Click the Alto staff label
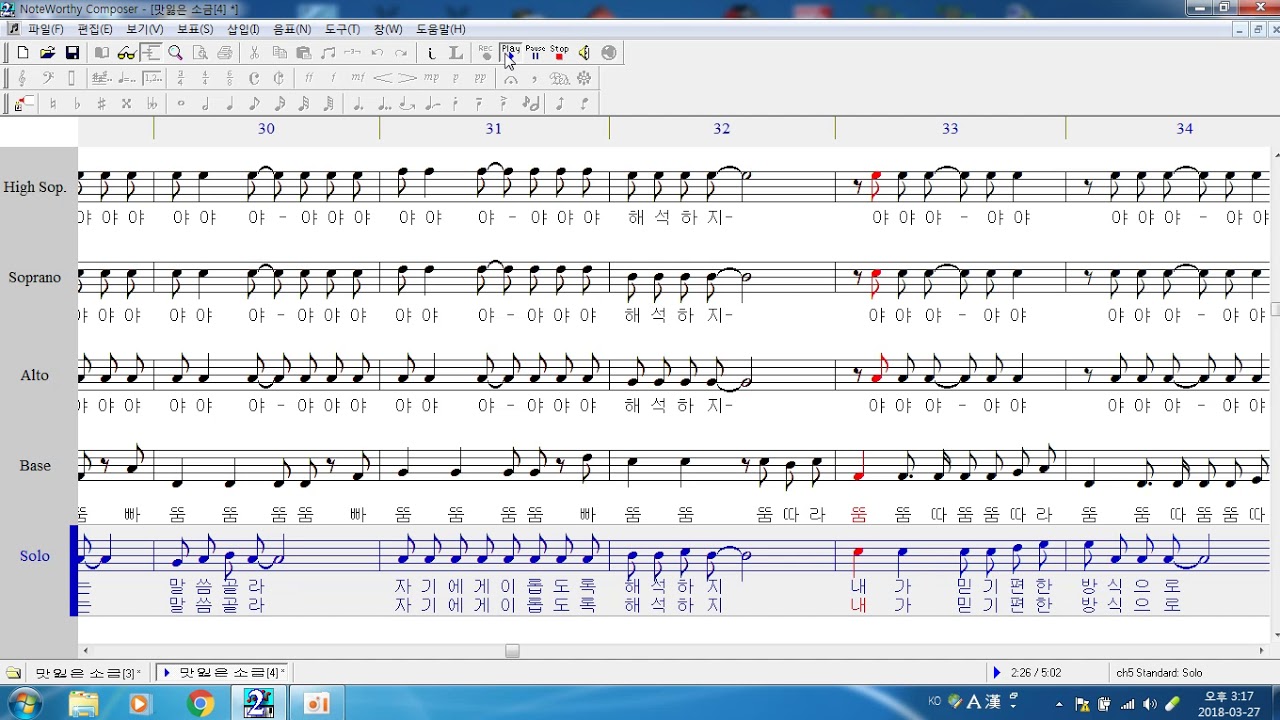This screenshot has height=720, width=1280. [x=35, y=375]
